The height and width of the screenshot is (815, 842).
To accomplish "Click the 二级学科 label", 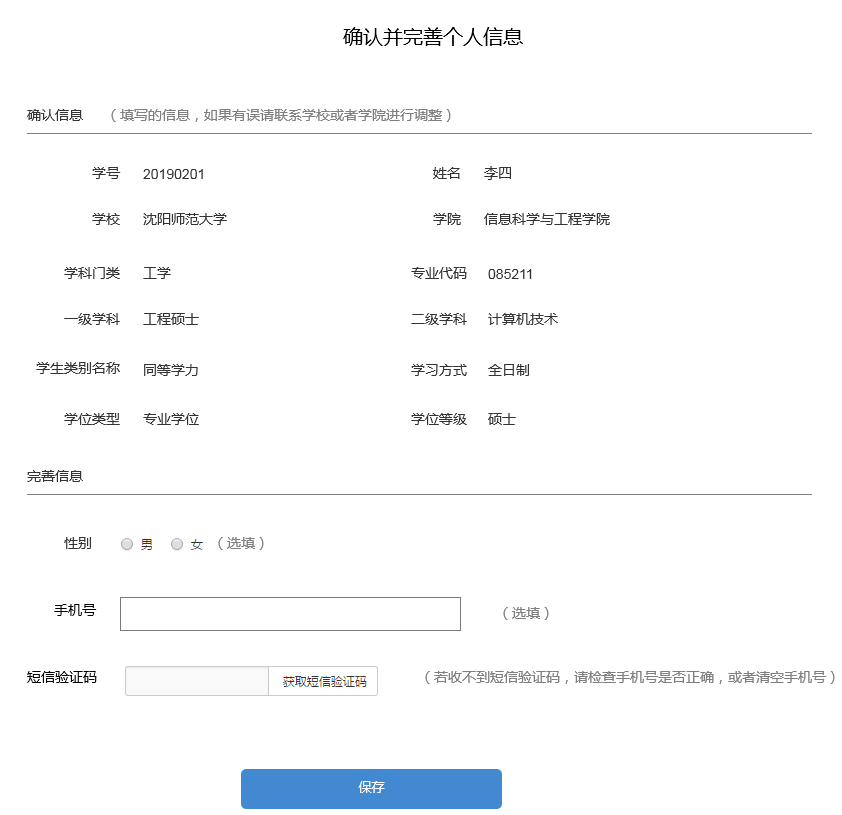I will click(x=439, y=319).
